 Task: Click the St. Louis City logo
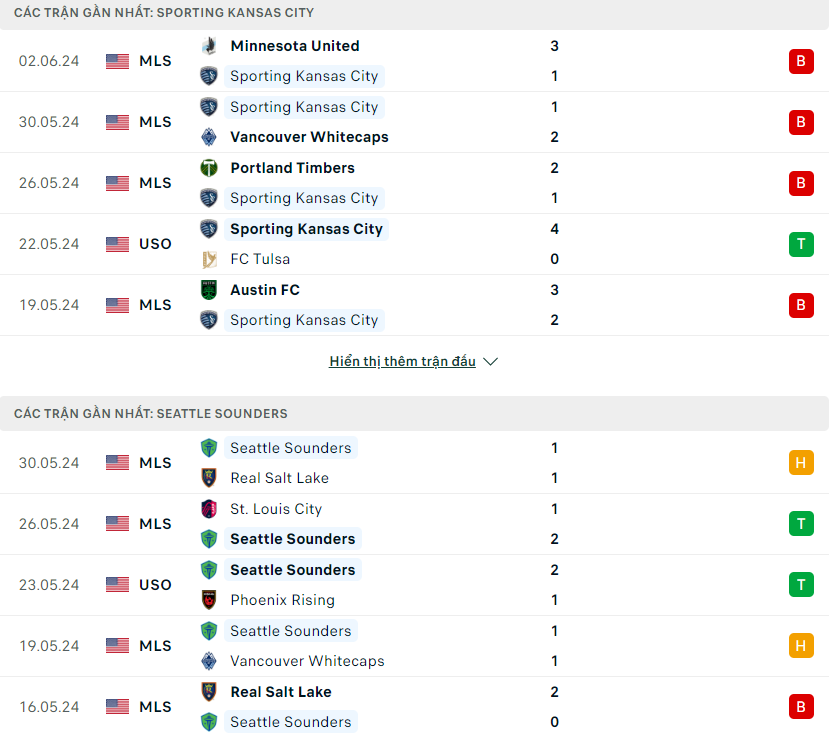209,509
